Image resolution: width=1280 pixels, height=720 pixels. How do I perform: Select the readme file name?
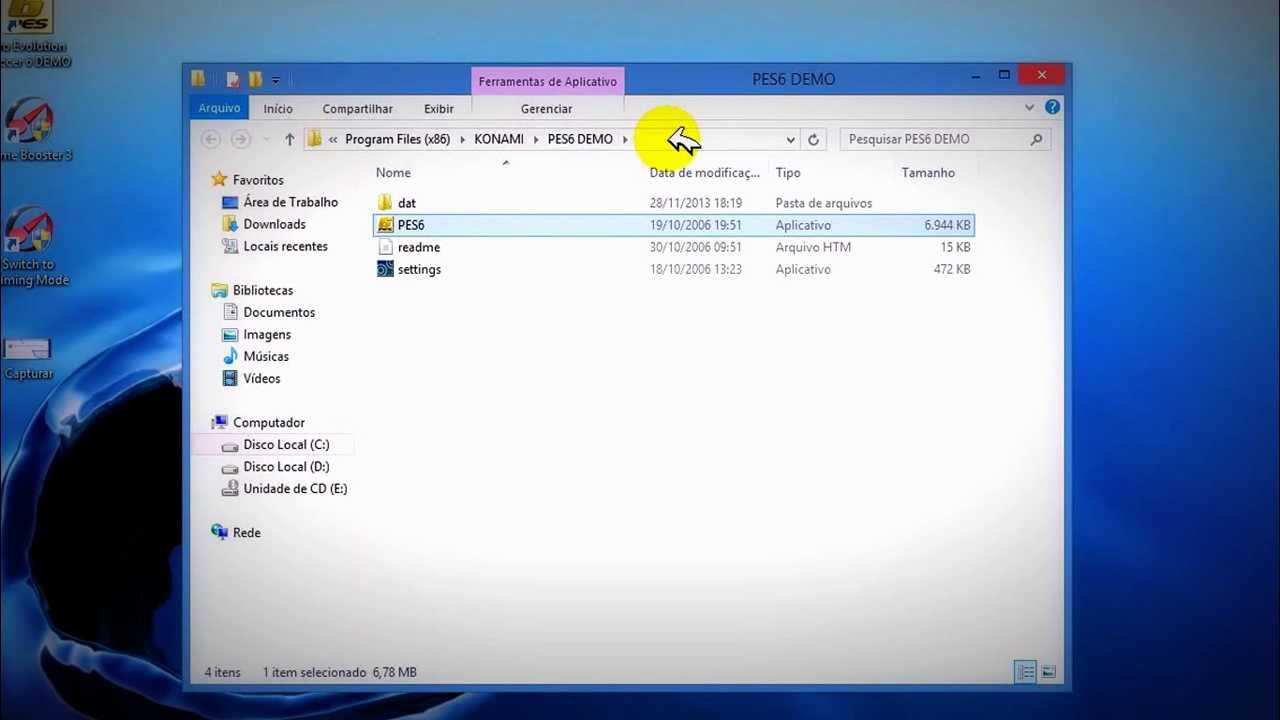tap(418, 247)
